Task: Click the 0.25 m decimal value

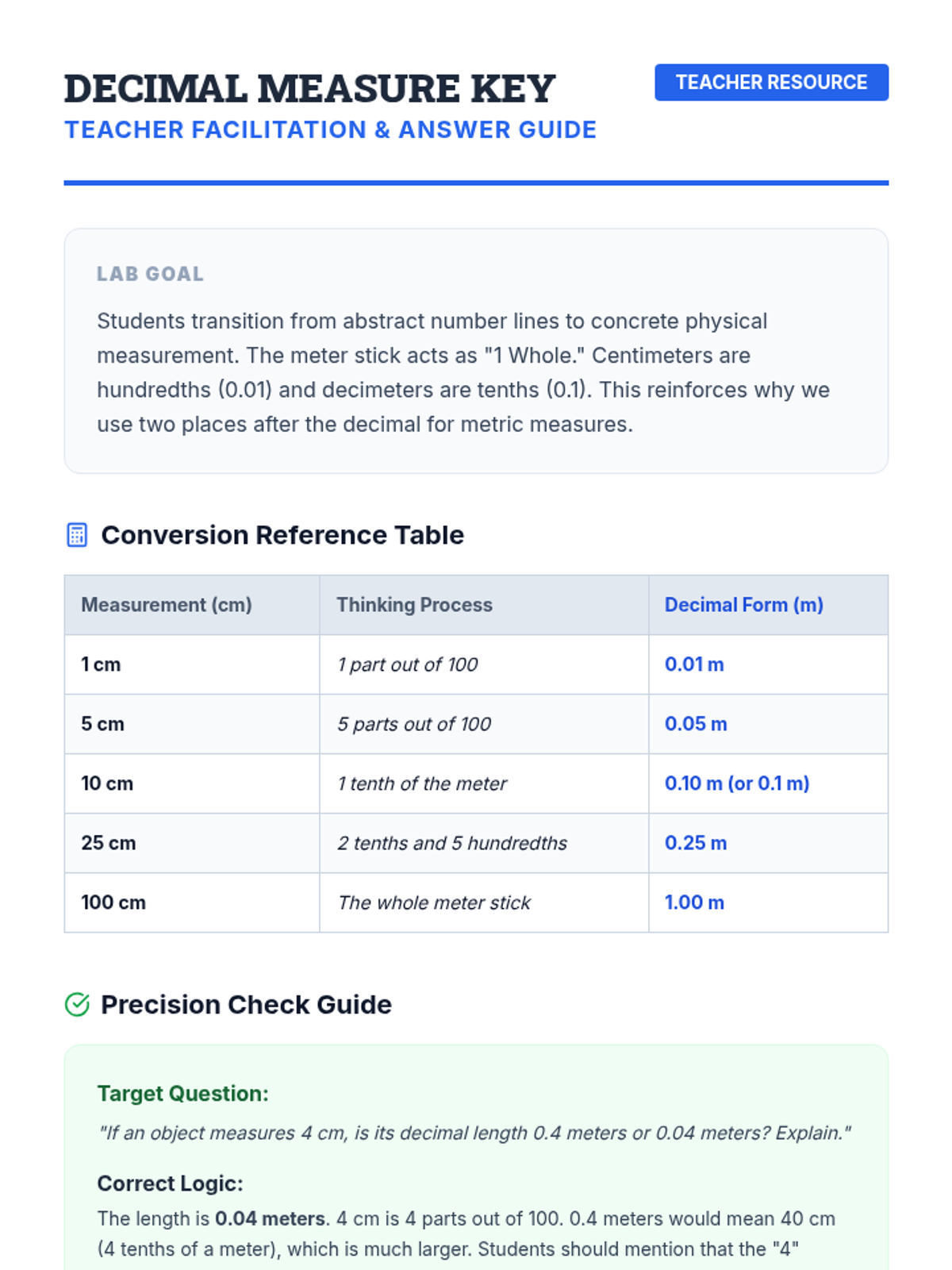Action: click(696, 843)
